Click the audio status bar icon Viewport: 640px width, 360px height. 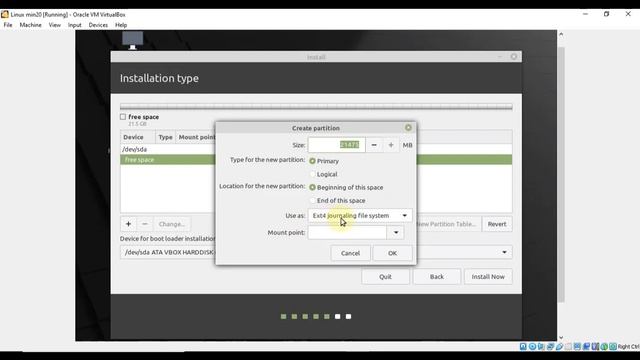[x=541, y=347]
